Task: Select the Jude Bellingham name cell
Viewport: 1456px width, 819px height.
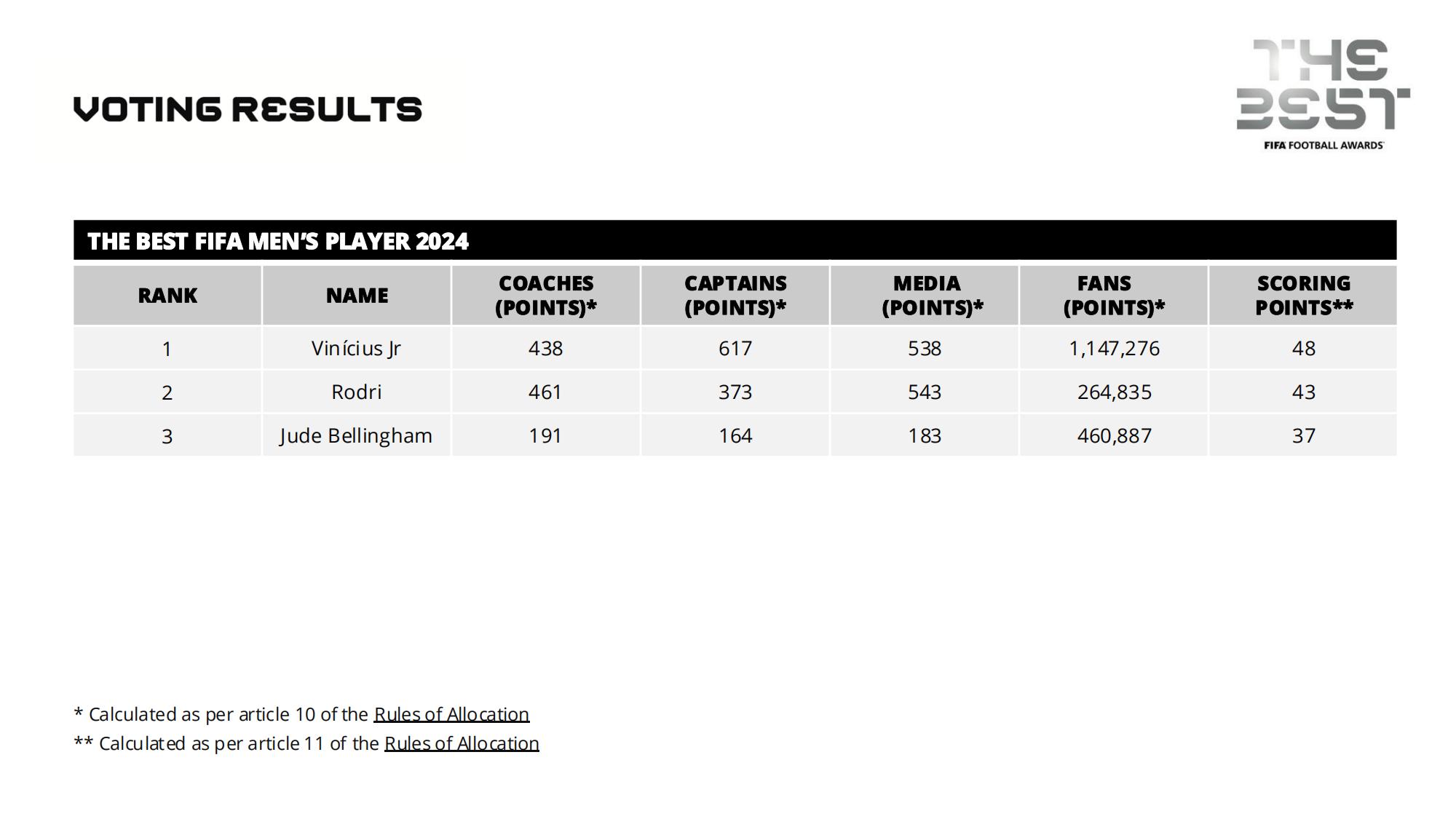Action: pos(356,436)
